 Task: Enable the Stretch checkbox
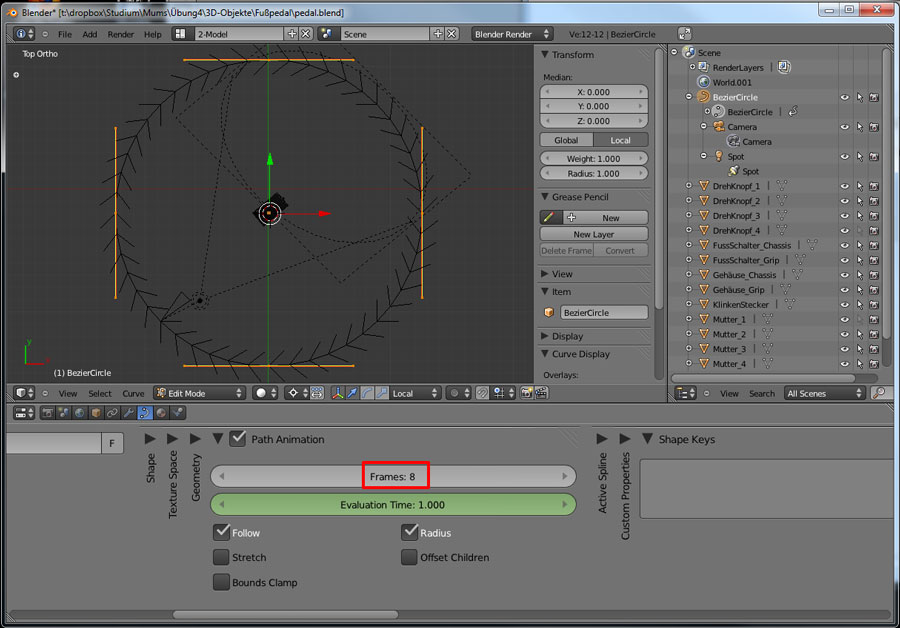(221, 558)
